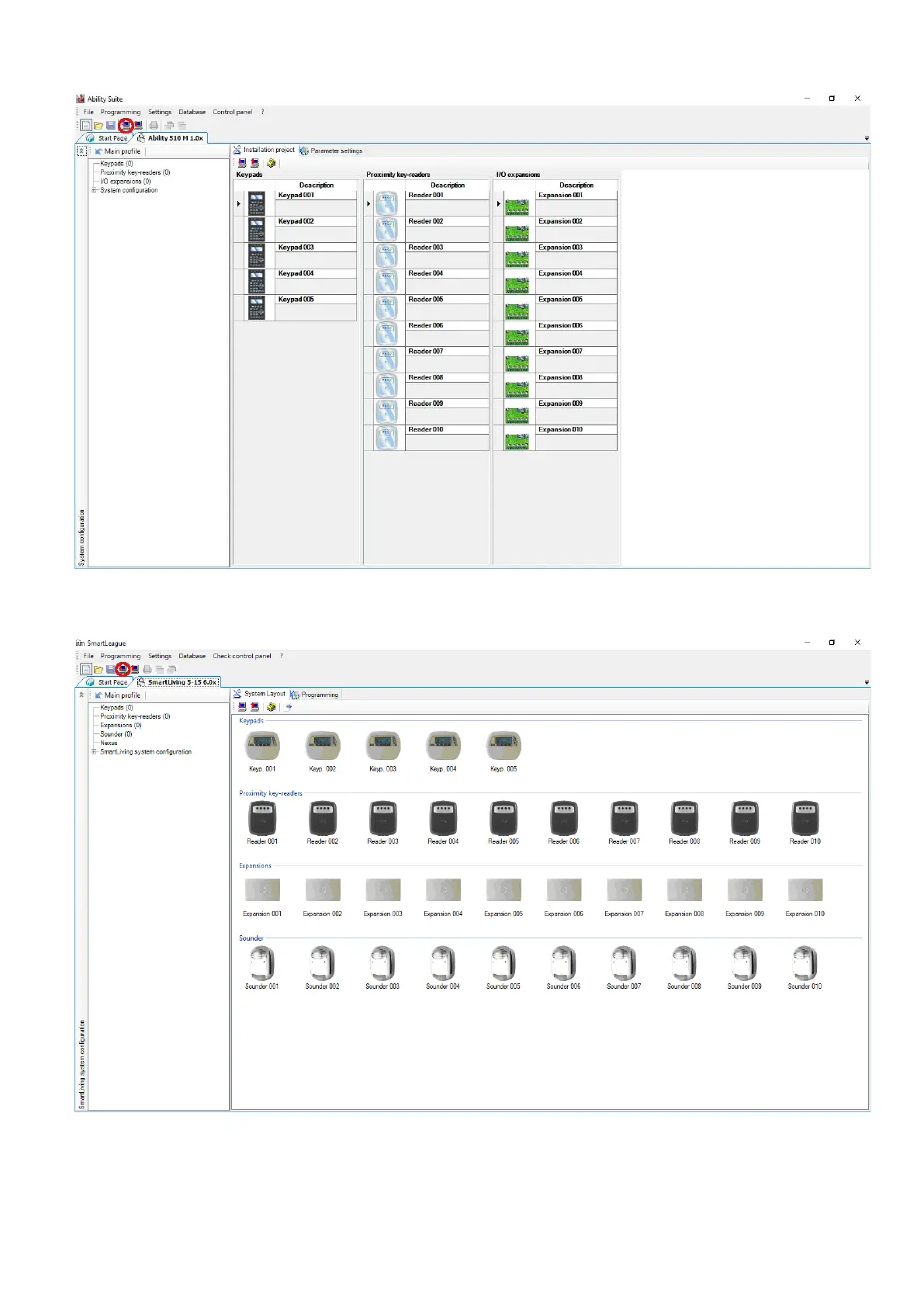This screenshot has width=924, height=1307.
Task: Open the Control panel menu in Ability Suite
Action: (x=233, y=112)
